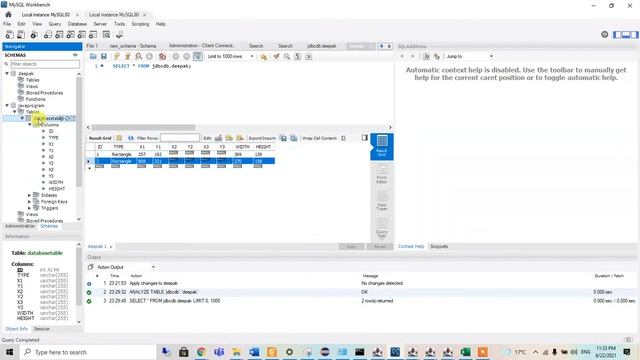Toggle word wrap in the SQL editor
The height and width of the screenshot is (360, 640).
coord(309,56)
